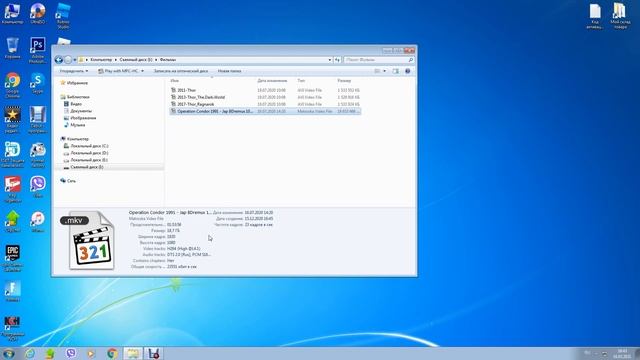Image resolution: width=640 pixels, height=360 pixels.
Task: Open UltraISO desktop shortcut
Action: point(38,13)
